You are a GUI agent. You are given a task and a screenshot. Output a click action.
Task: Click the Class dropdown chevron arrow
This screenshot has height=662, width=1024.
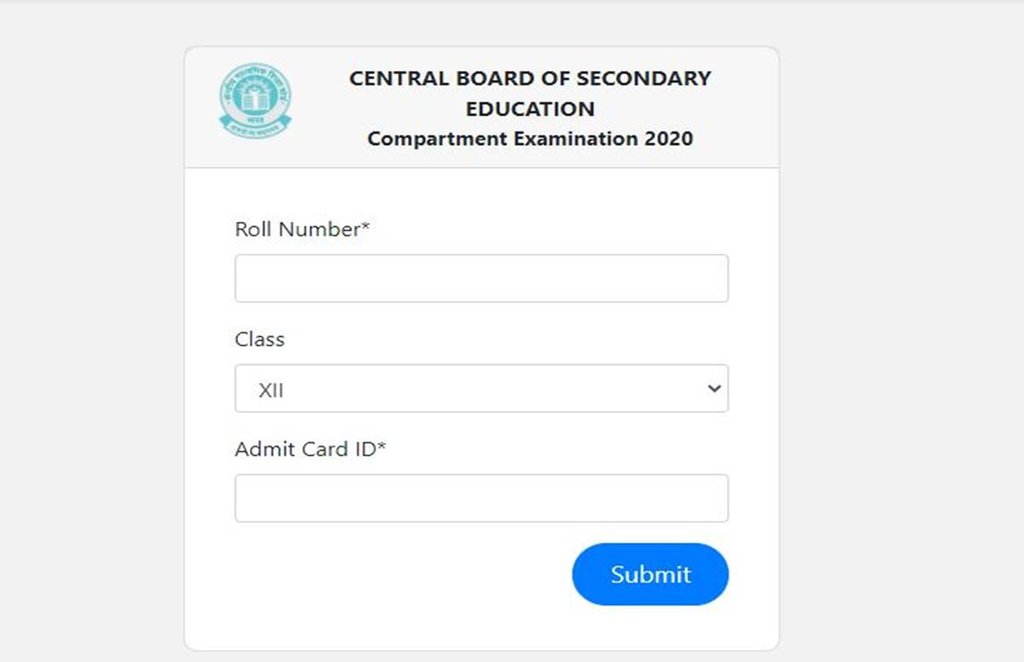click(713, 388)
